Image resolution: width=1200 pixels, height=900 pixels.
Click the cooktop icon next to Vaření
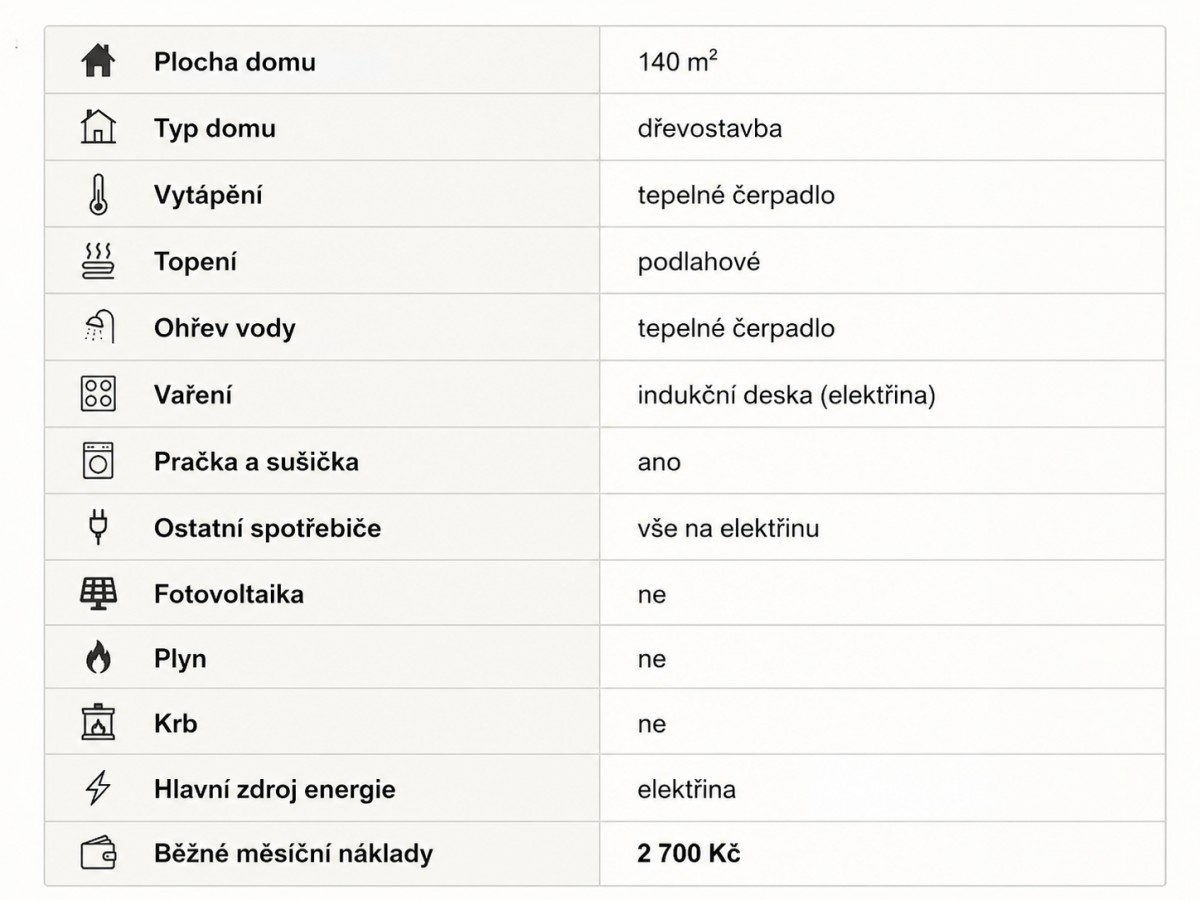point(98,394)
